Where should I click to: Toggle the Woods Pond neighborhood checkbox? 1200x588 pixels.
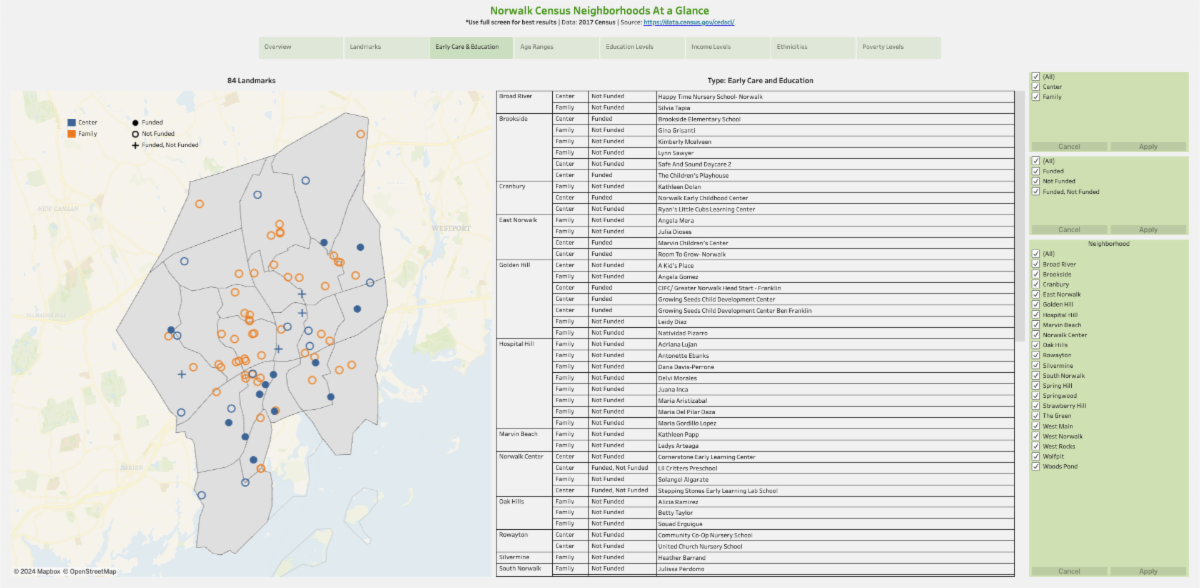(x=1036, y=467)
